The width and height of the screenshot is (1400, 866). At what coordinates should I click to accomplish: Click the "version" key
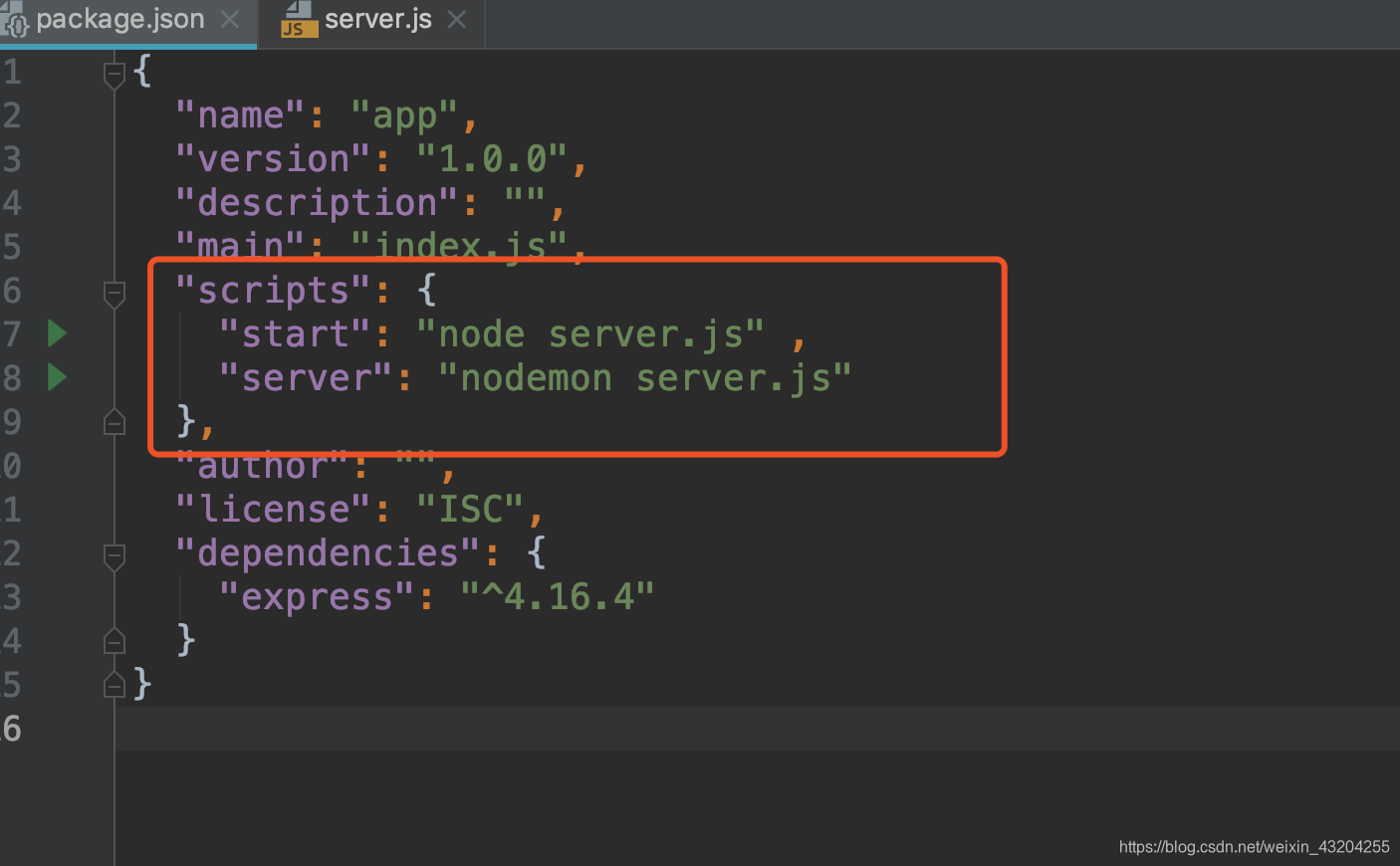(273, 159)
